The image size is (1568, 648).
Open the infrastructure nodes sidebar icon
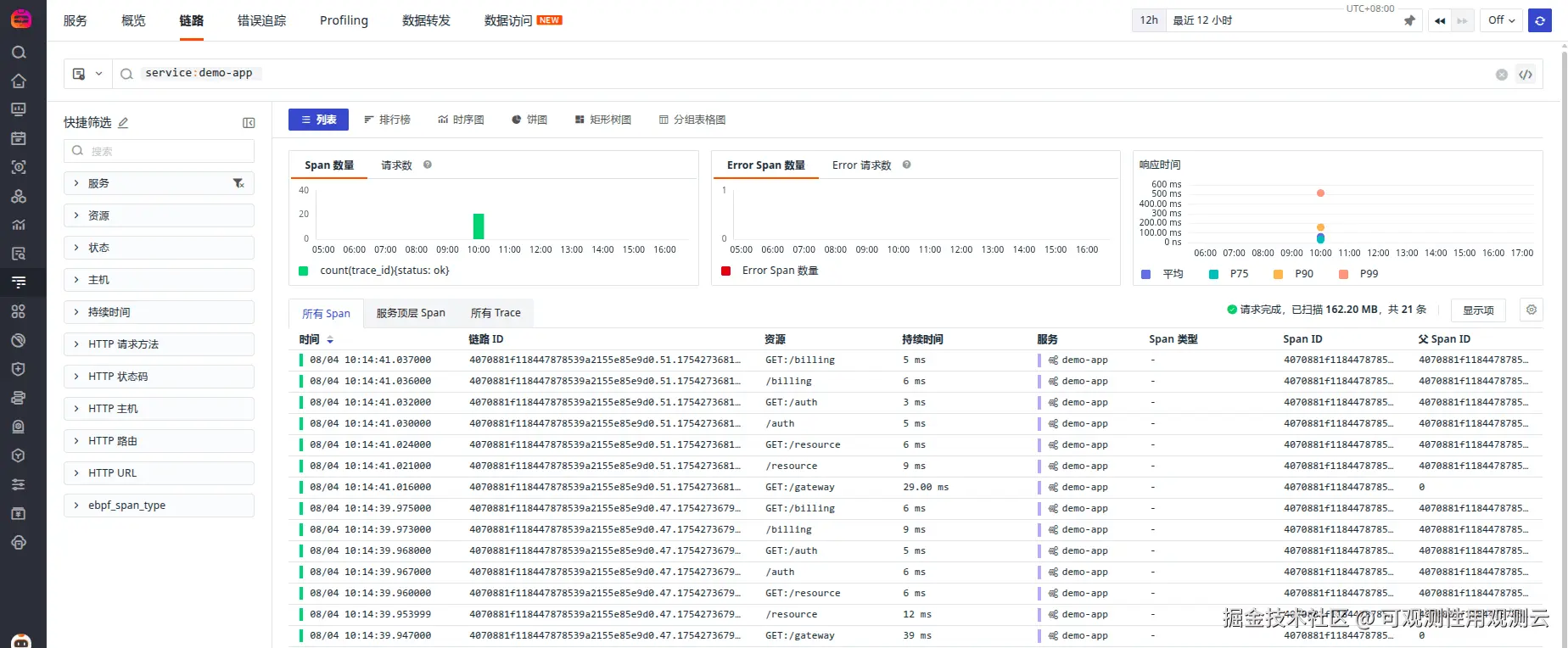19,196
